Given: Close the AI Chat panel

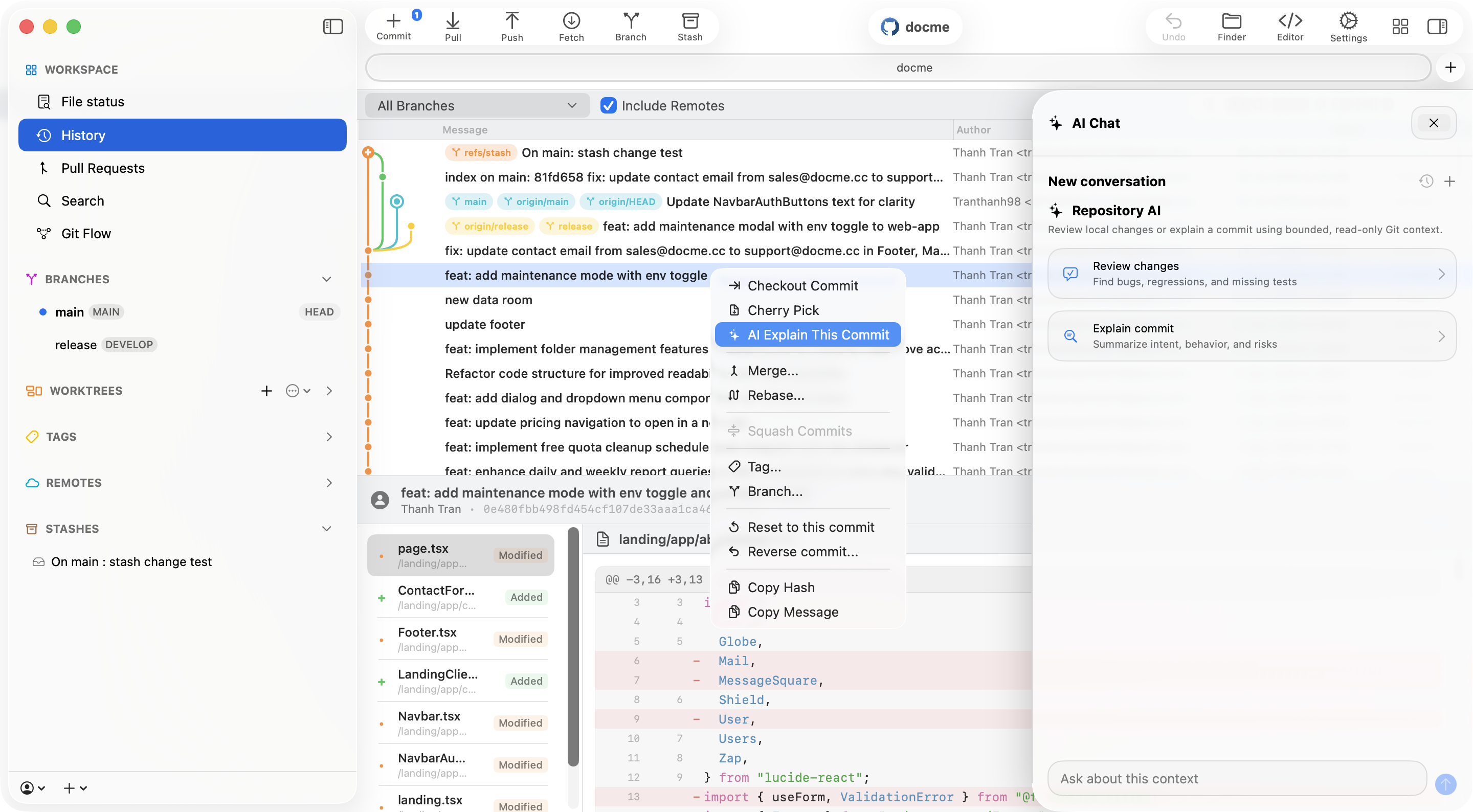Looking at the screenshot, I should tap(1434, 123).
